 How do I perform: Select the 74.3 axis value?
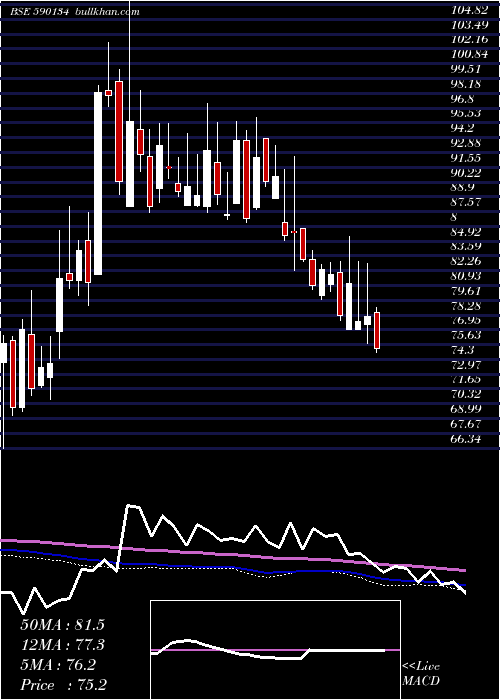pos(462,350)
